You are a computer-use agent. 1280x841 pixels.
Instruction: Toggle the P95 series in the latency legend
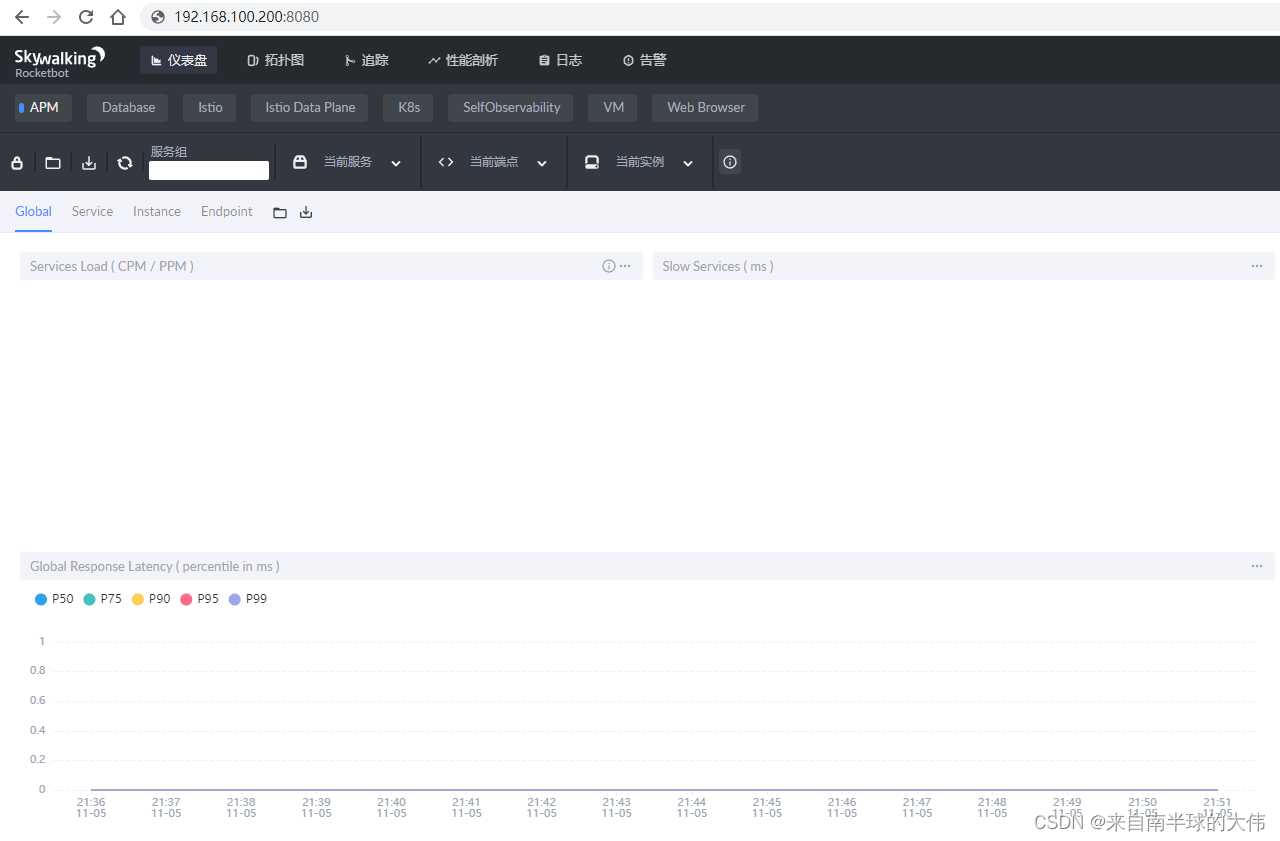198,598
